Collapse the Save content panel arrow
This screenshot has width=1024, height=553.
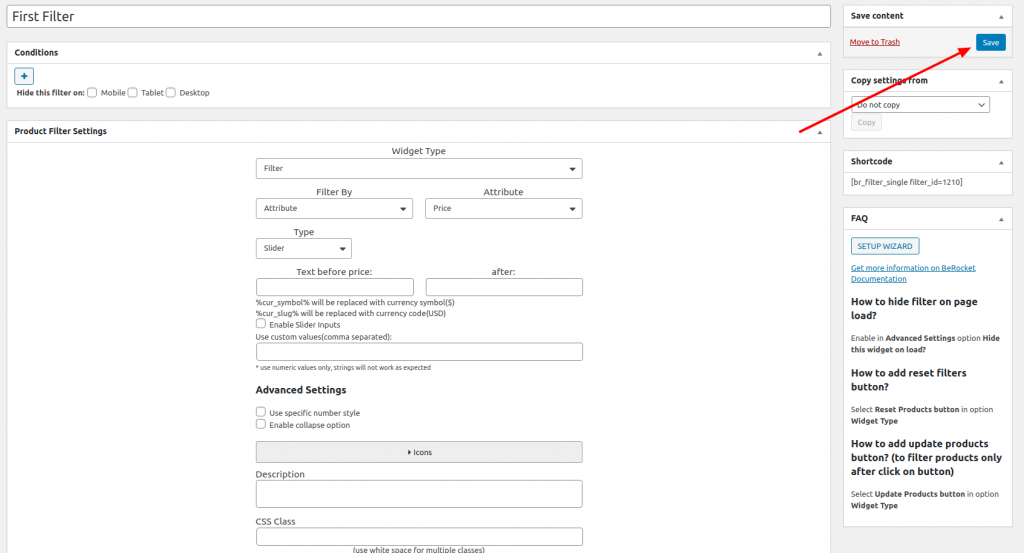tap(999, 17)
